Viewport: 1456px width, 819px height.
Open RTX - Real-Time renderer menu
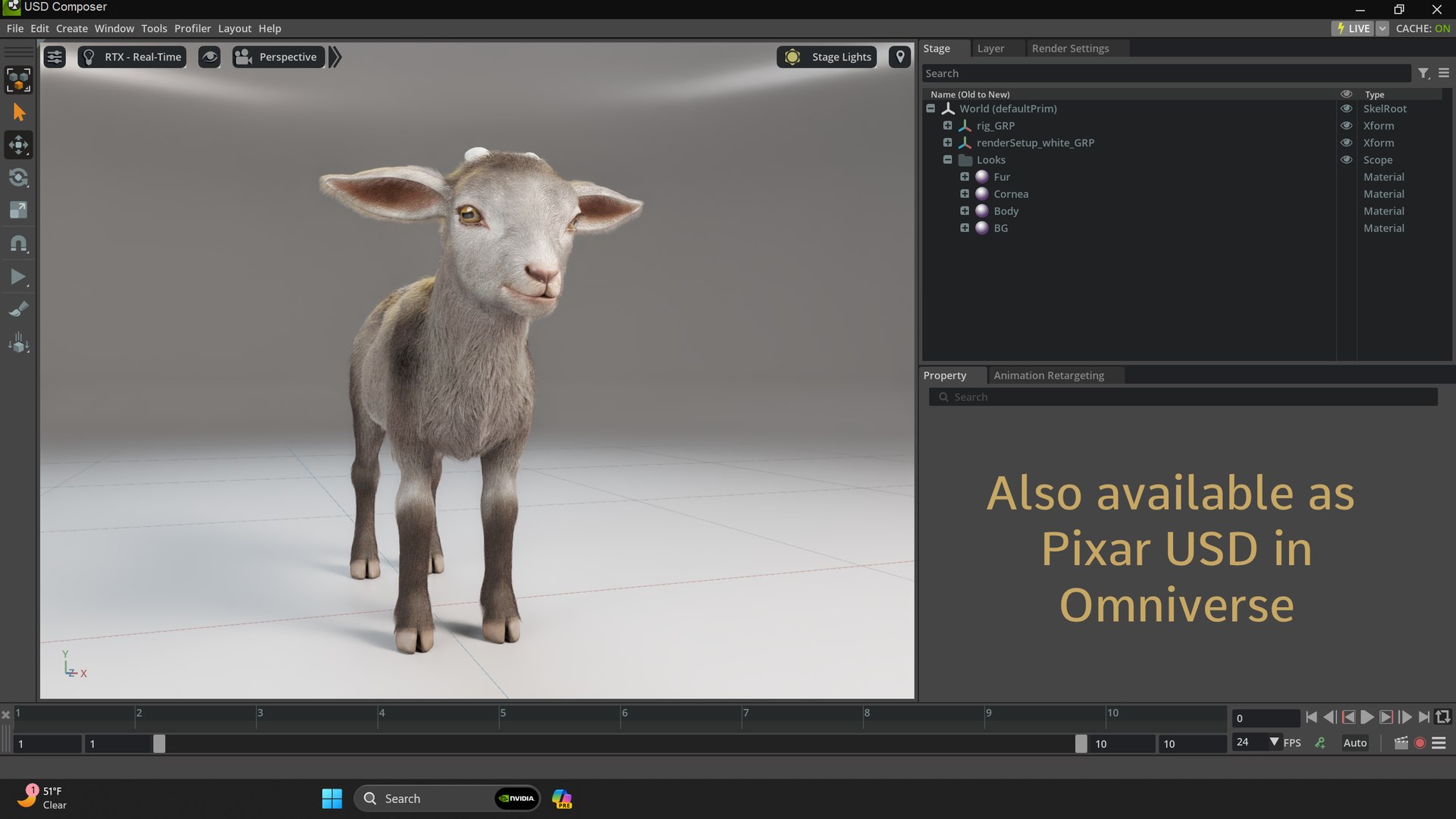point(132,57)
